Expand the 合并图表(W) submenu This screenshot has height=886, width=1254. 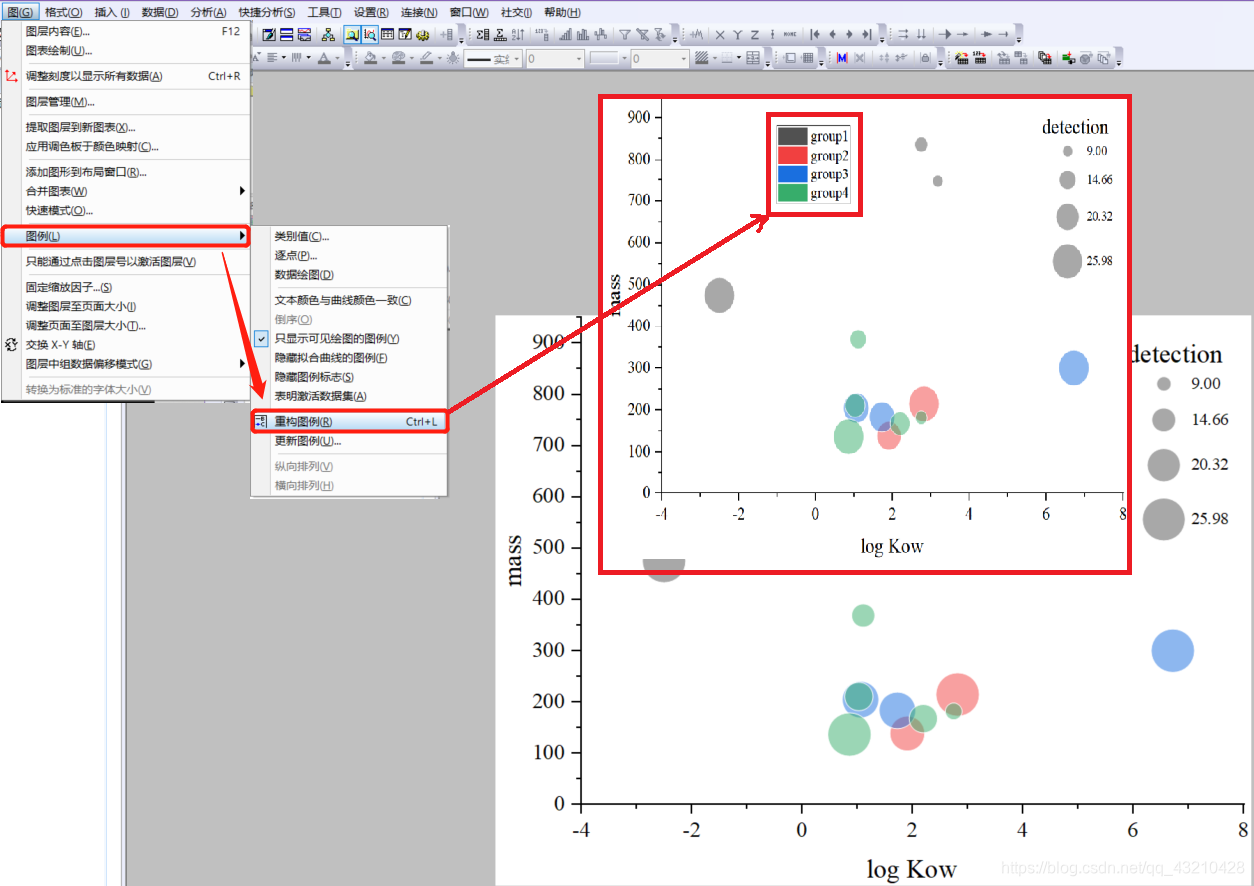click(x=125, y=191)
